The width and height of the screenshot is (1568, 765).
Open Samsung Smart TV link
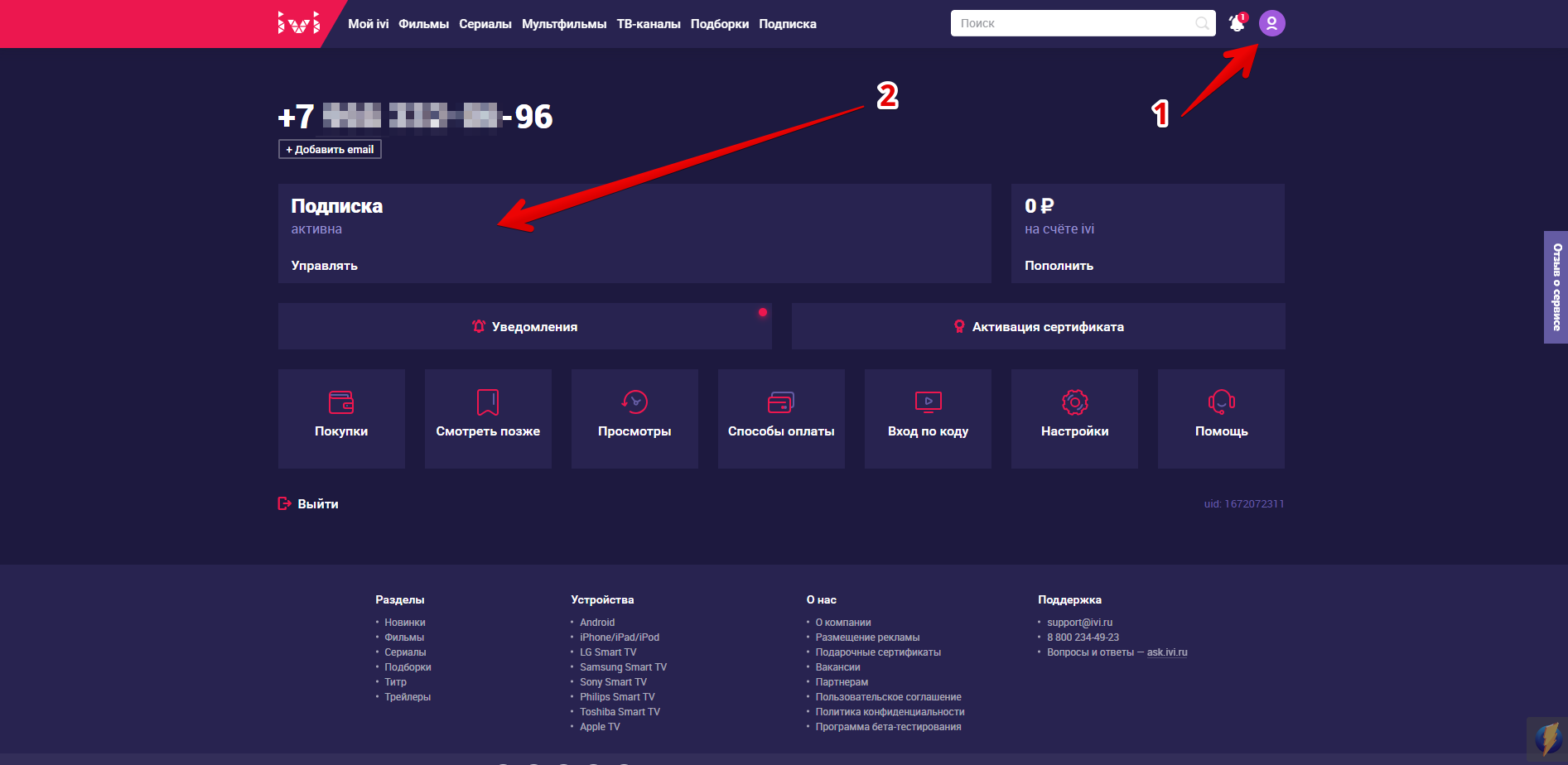(623, 667)
